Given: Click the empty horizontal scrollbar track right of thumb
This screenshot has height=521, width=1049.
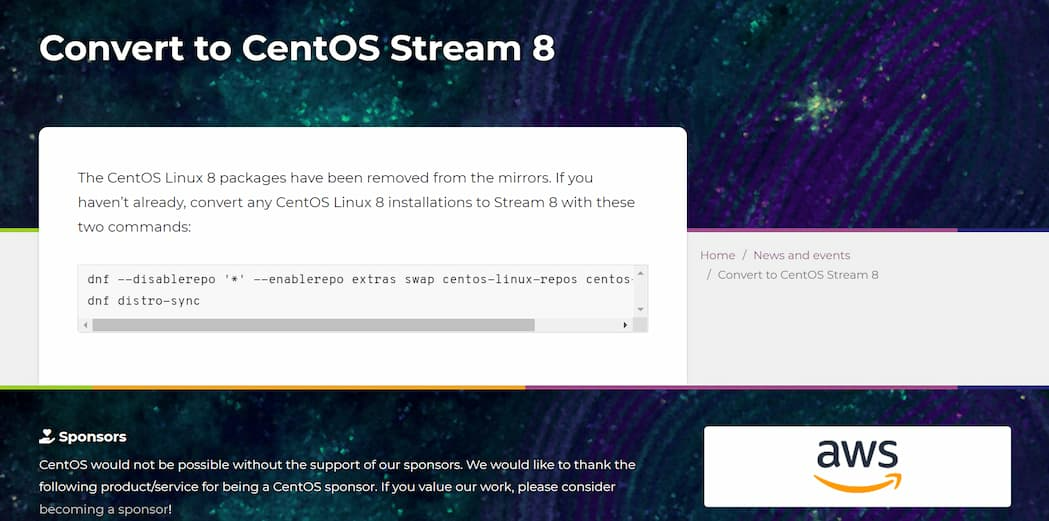Looking at the screenshot, I should (577, 325).
